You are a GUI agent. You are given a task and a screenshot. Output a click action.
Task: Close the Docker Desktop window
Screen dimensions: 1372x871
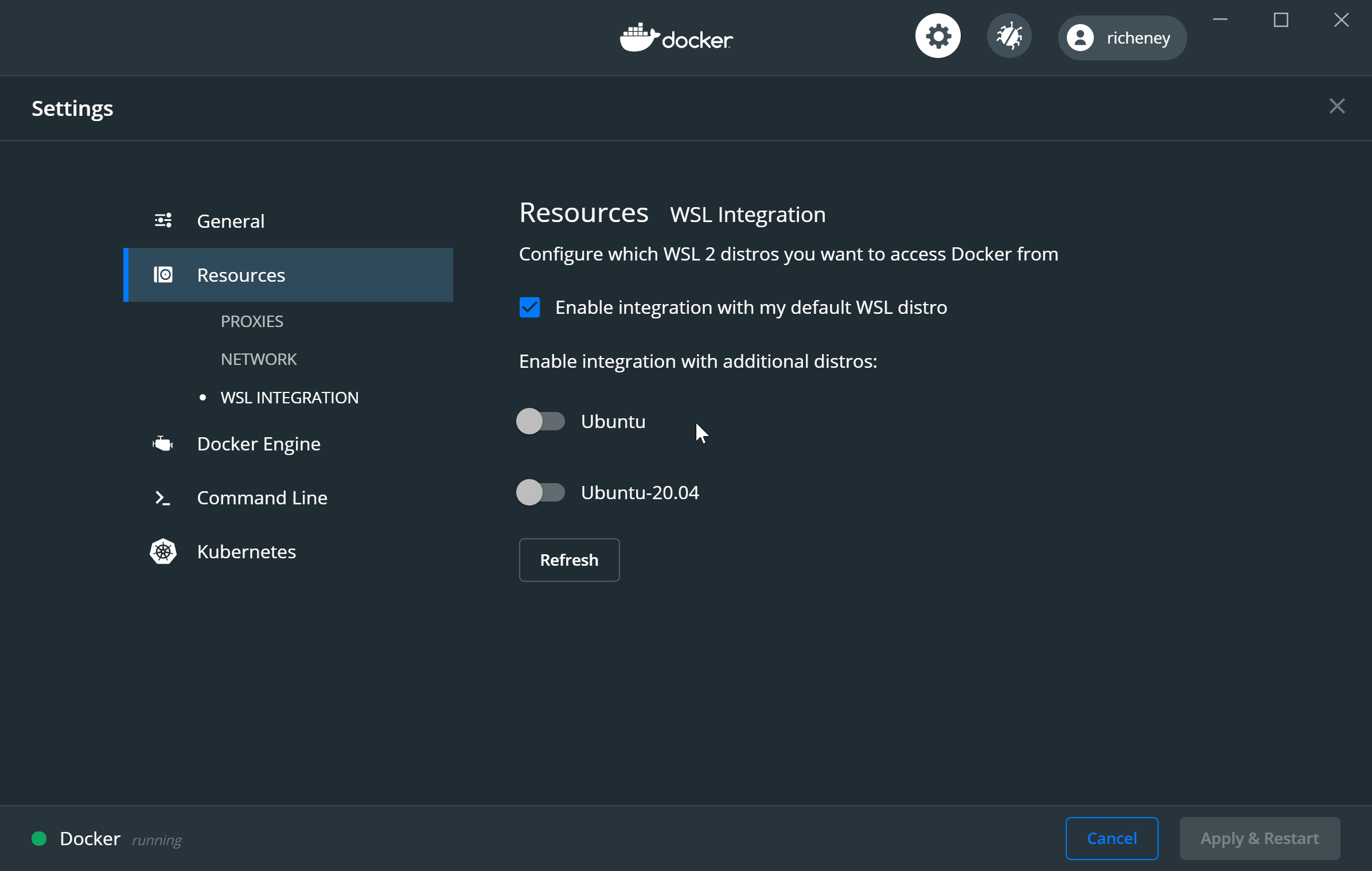[x=1341, y=20]
